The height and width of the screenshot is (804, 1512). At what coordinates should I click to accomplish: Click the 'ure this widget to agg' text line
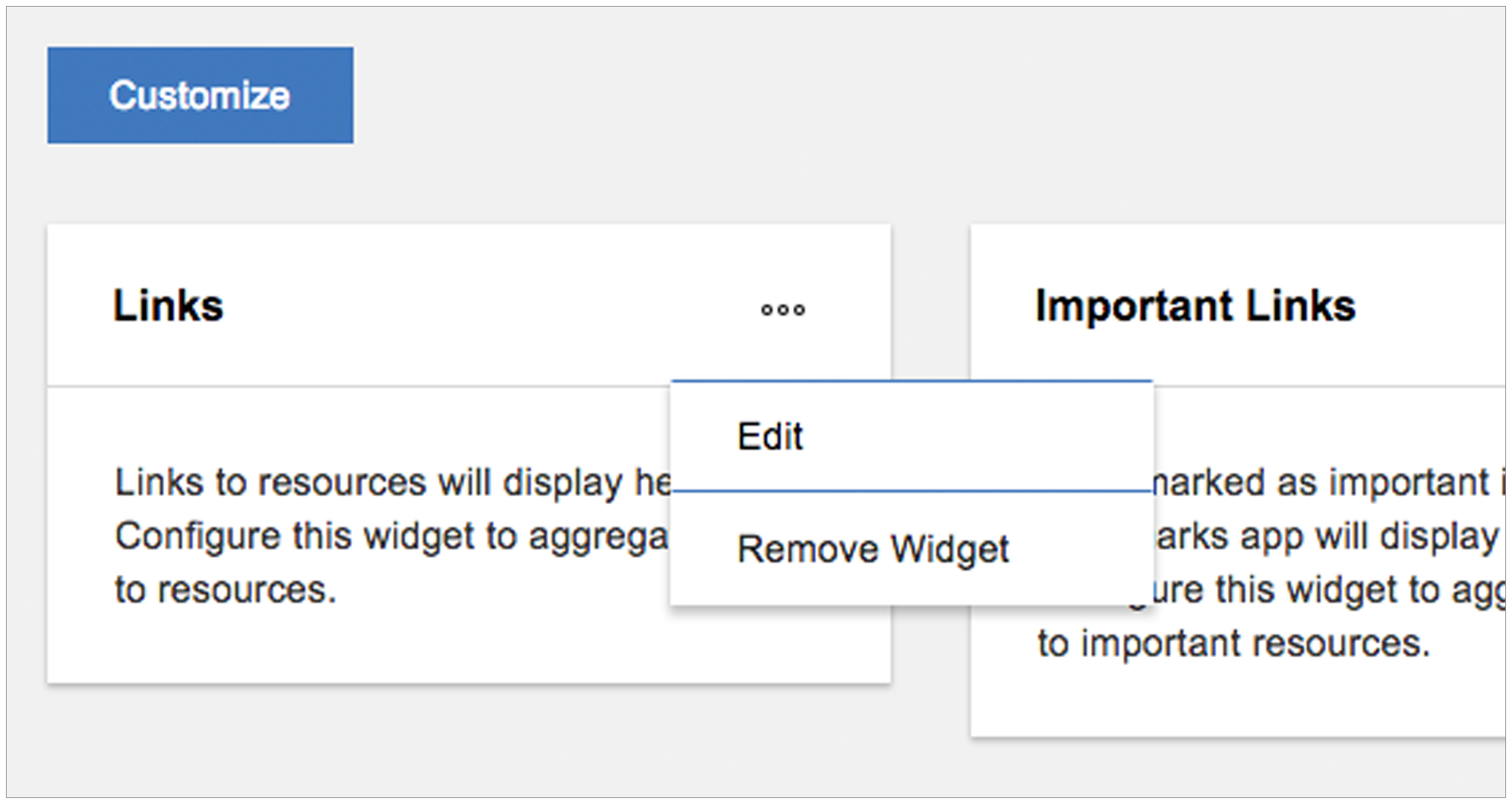(x=1329, y=591)
